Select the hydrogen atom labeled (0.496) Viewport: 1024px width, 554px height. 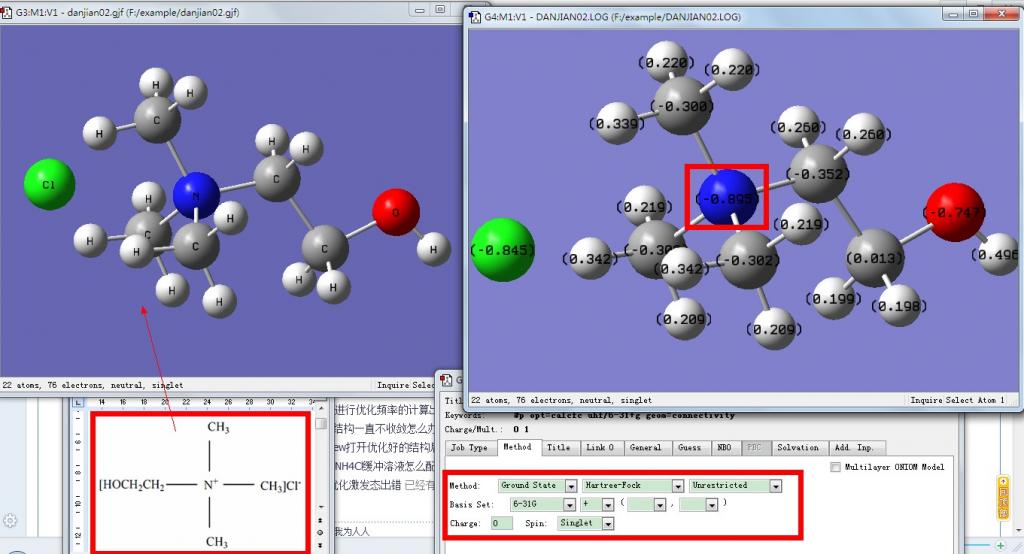pos(997,255)
